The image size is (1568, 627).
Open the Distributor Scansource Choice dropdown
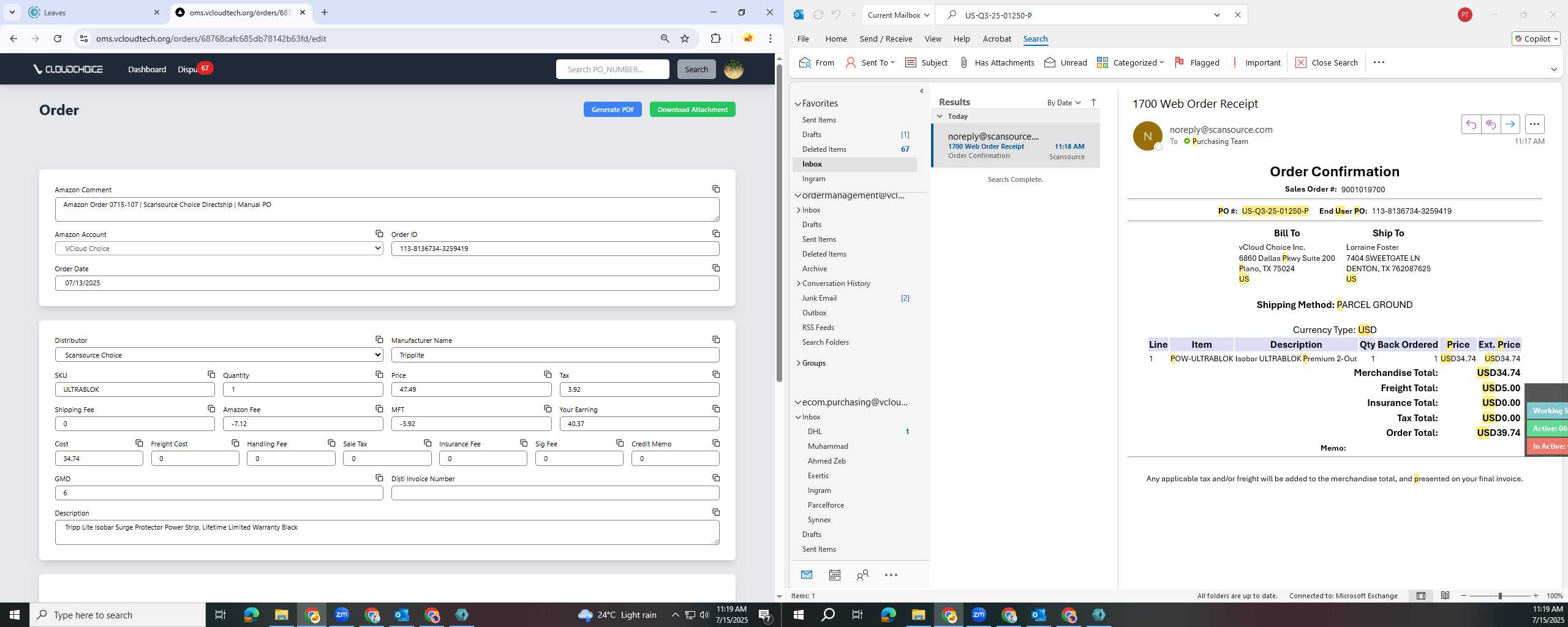point(219,355)
